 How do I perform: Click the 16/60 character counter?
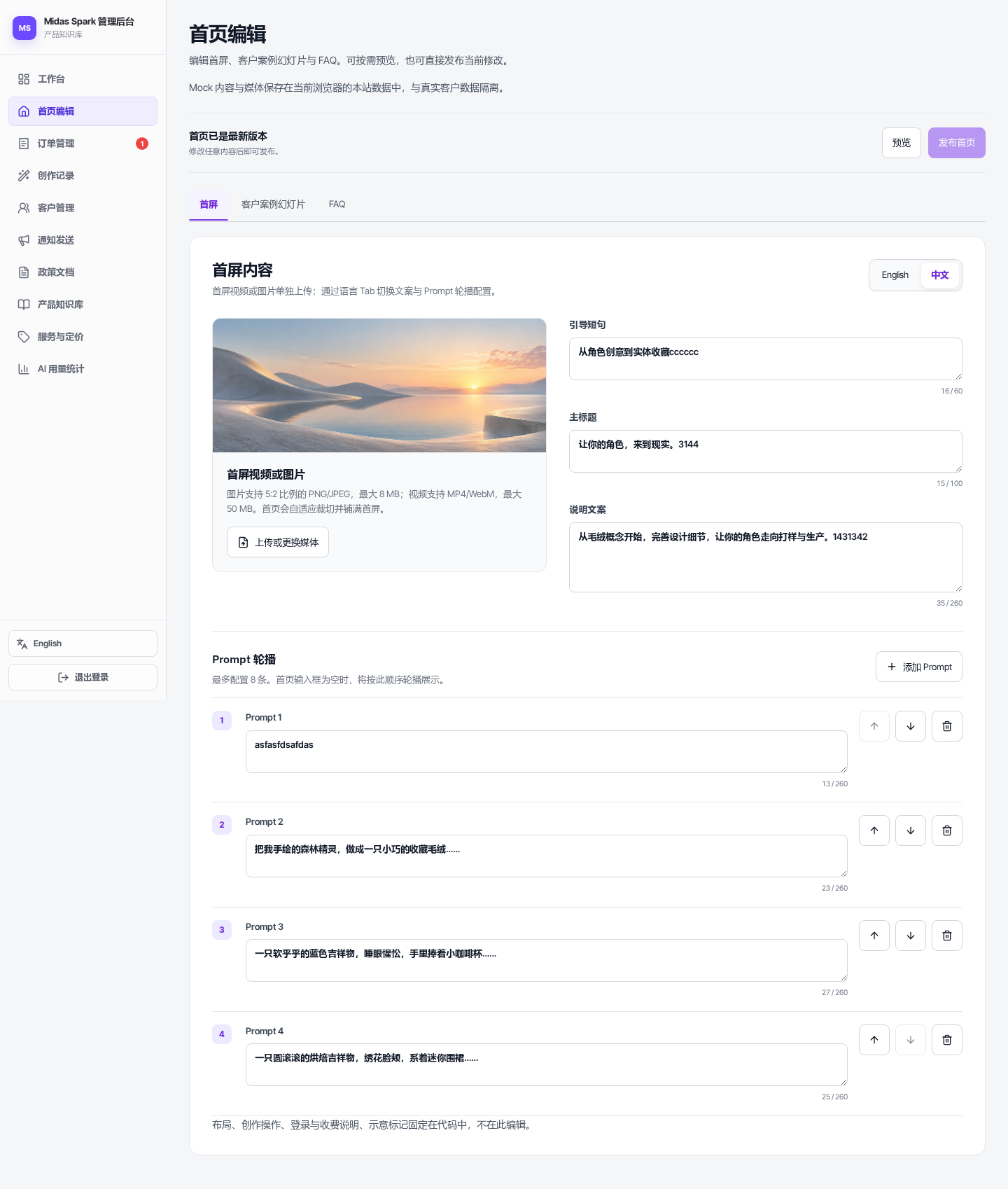coord(951,391)
